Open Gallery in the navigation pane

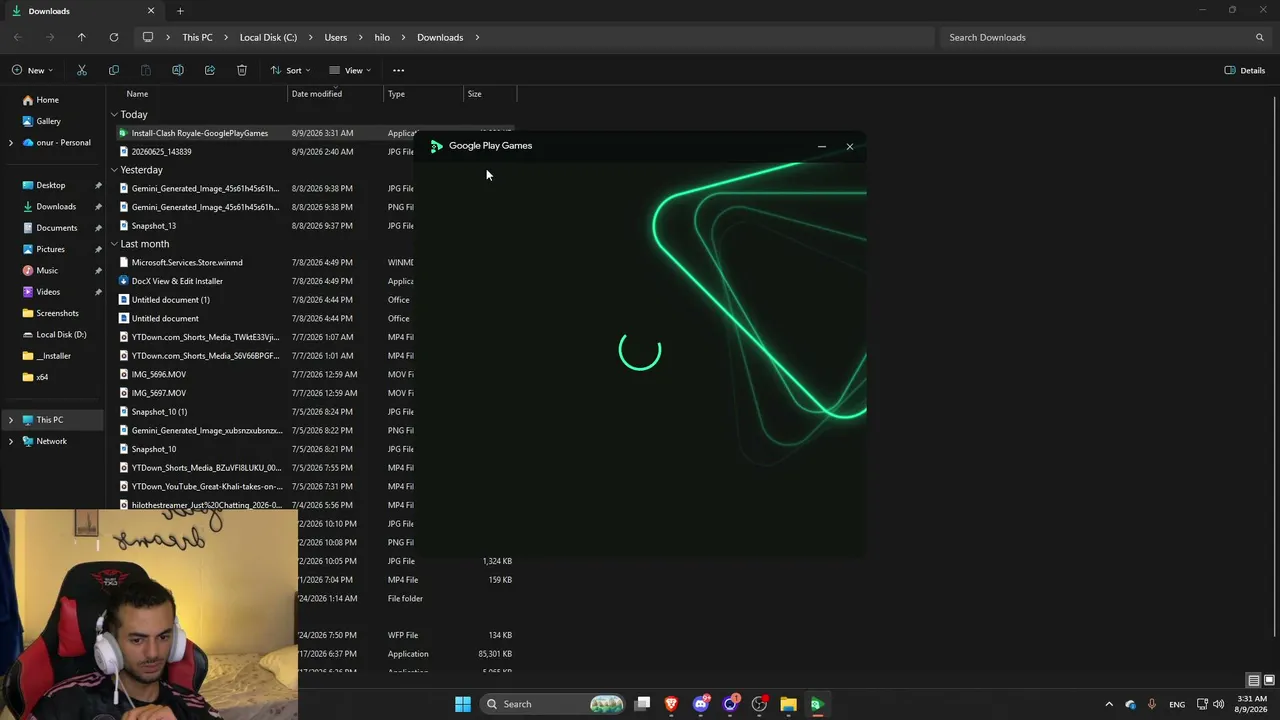click(x=48, y=121)
